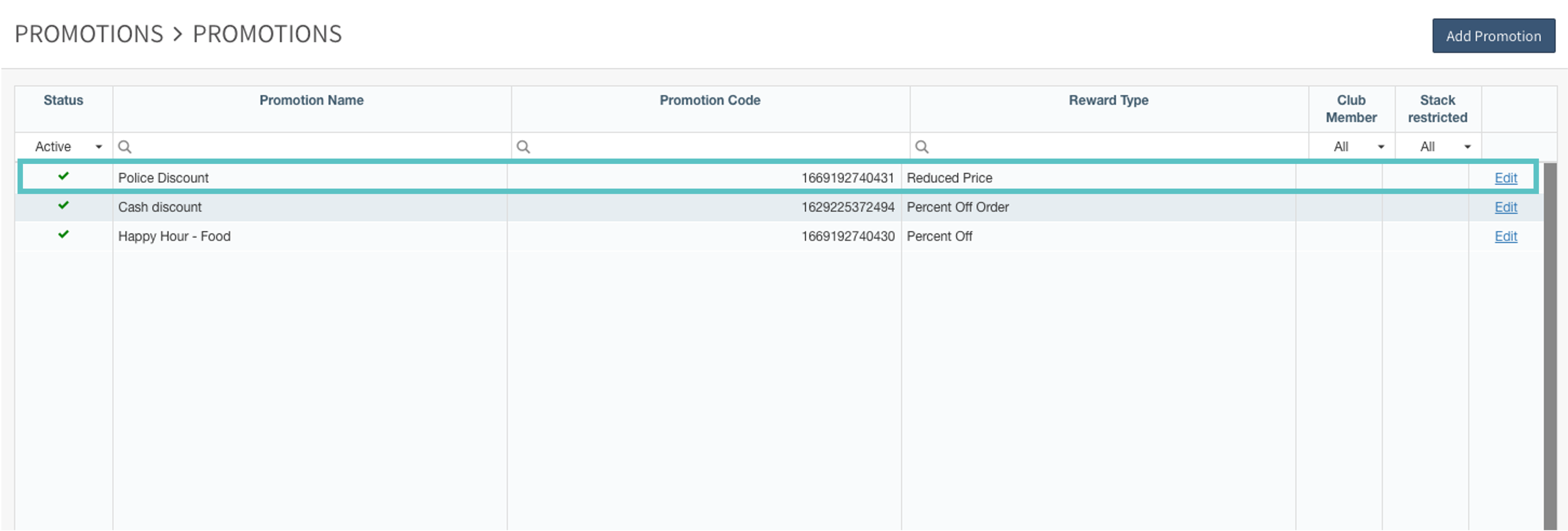Sort by Promotion Name column header
The image size is (1568, 531).
311,101
